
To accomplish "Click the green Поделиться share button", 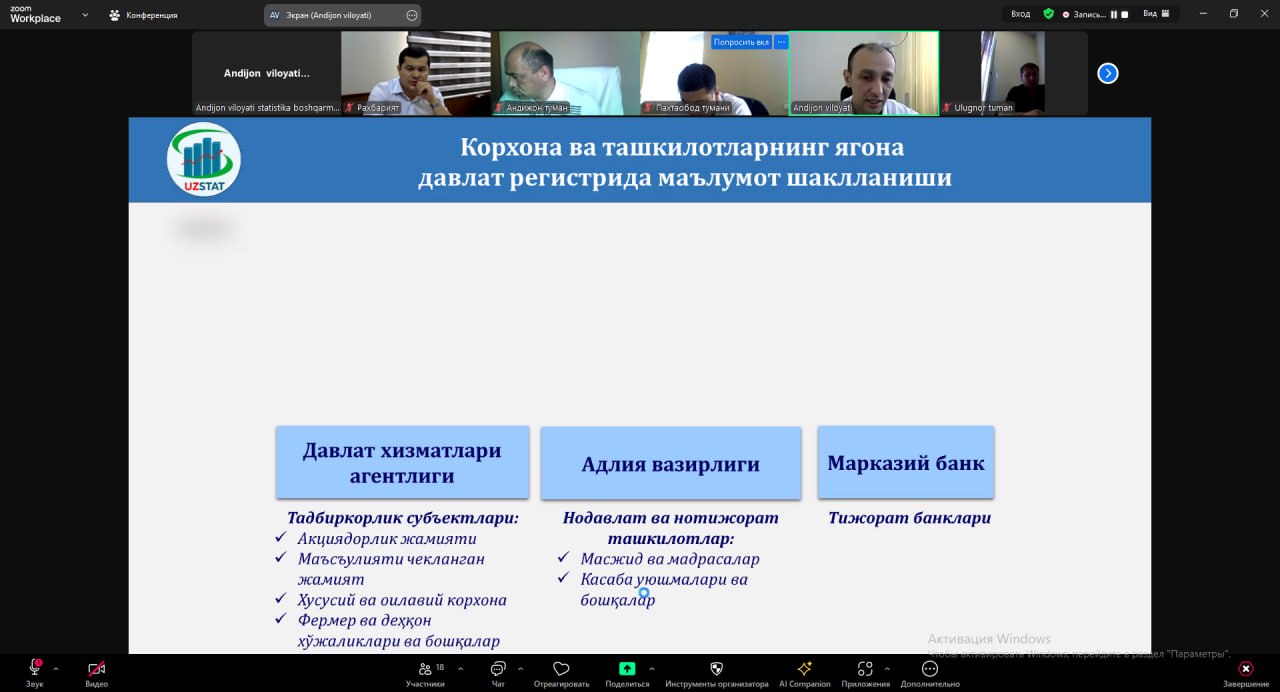I will point(627,669).
